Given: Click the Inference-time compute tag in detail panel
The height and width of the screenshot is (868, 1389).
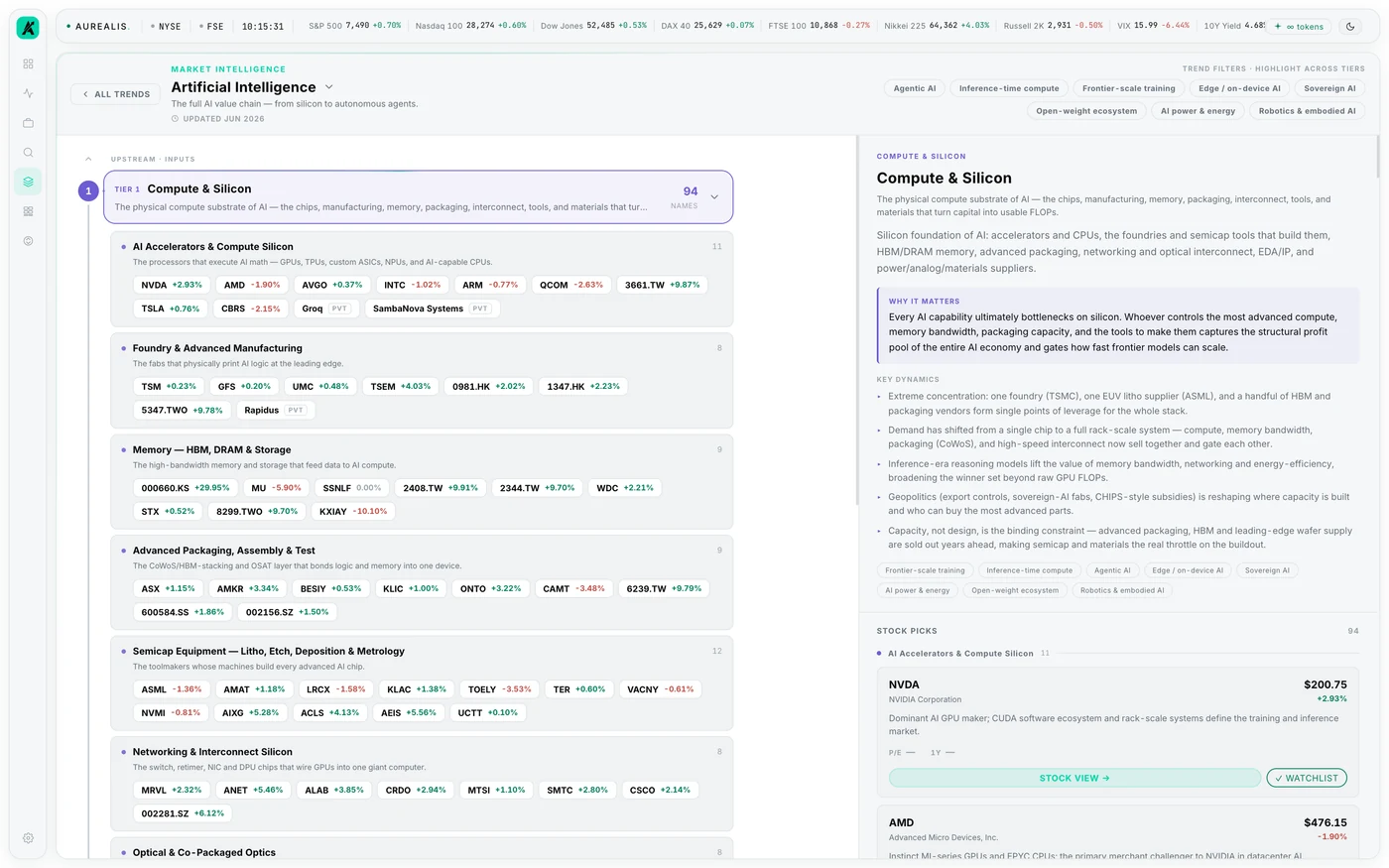Looking at the screenshot, I should (1029, 570).
